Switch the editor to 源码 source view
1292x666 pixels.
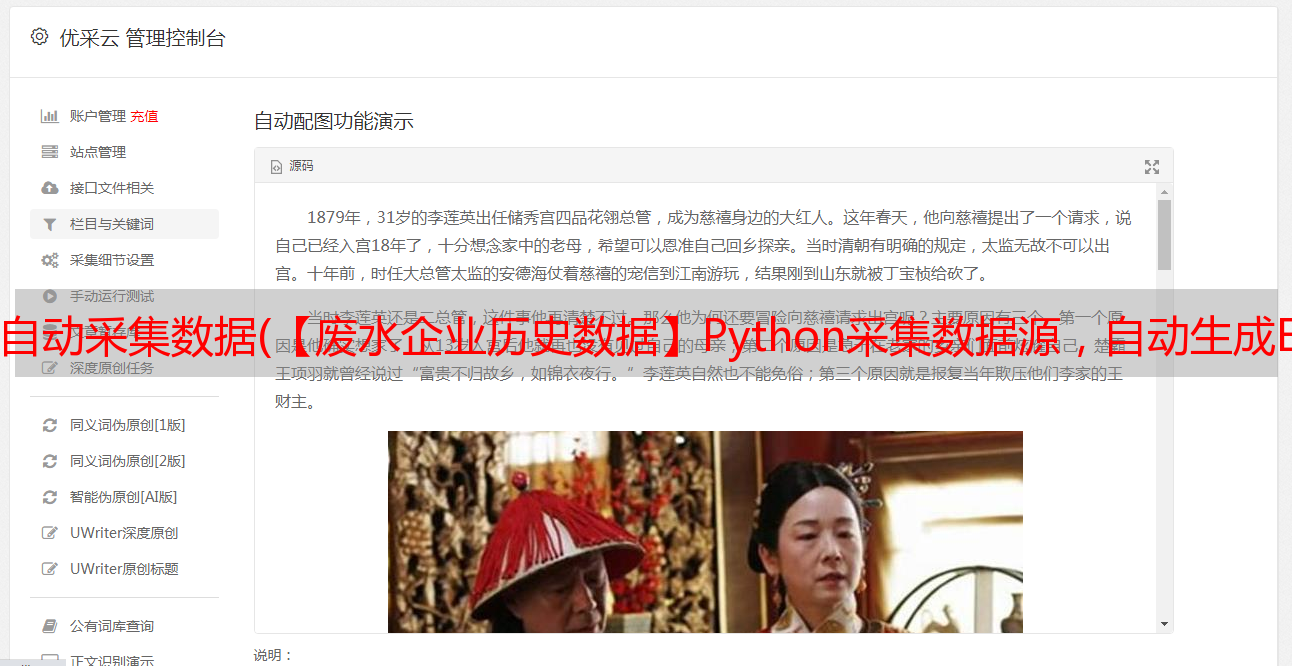(292, 166)
